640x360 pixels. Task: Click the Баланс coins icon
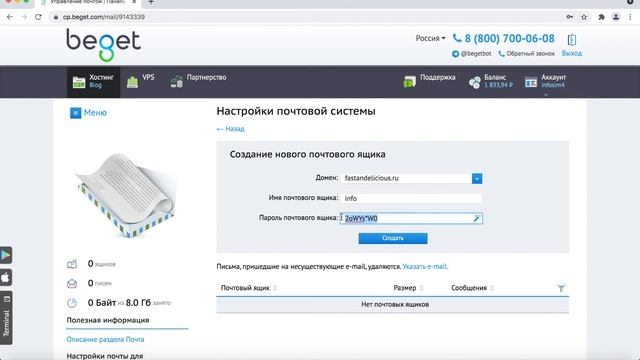tap(474, 82)
